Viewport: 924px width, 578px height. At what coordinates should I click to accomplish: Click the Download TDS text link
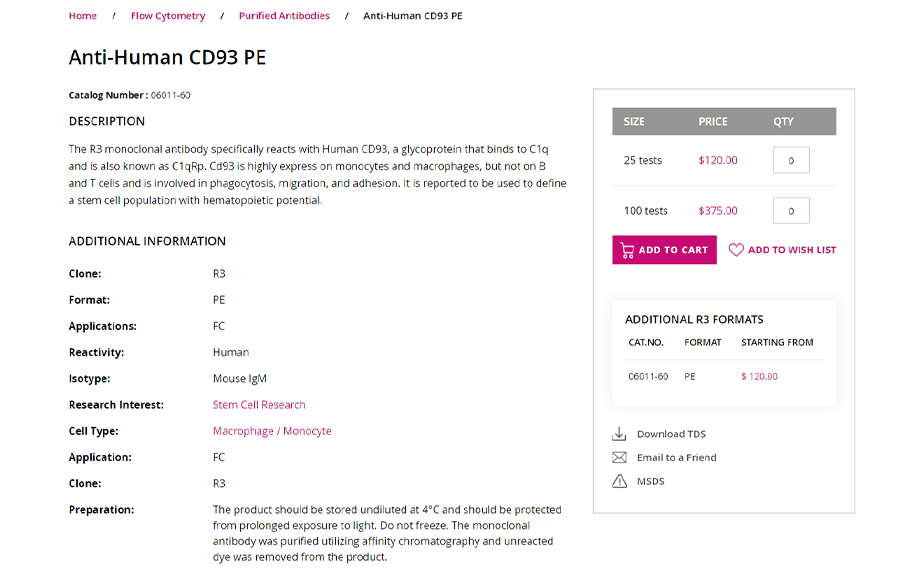click(x=671, y=434)
